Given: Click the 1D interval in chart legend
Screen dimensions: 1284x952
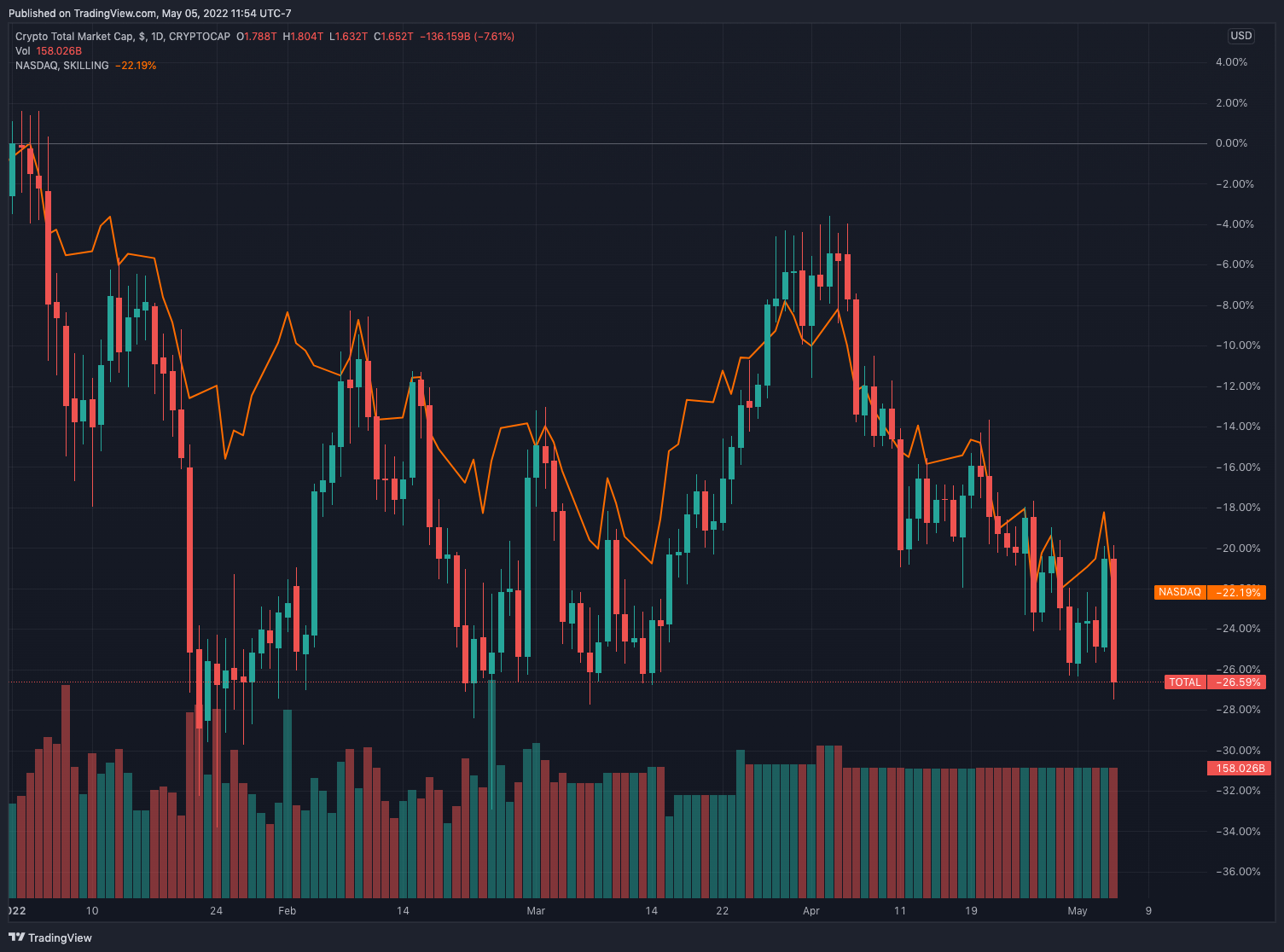Looking at the screenshot, I should point(158,37).
